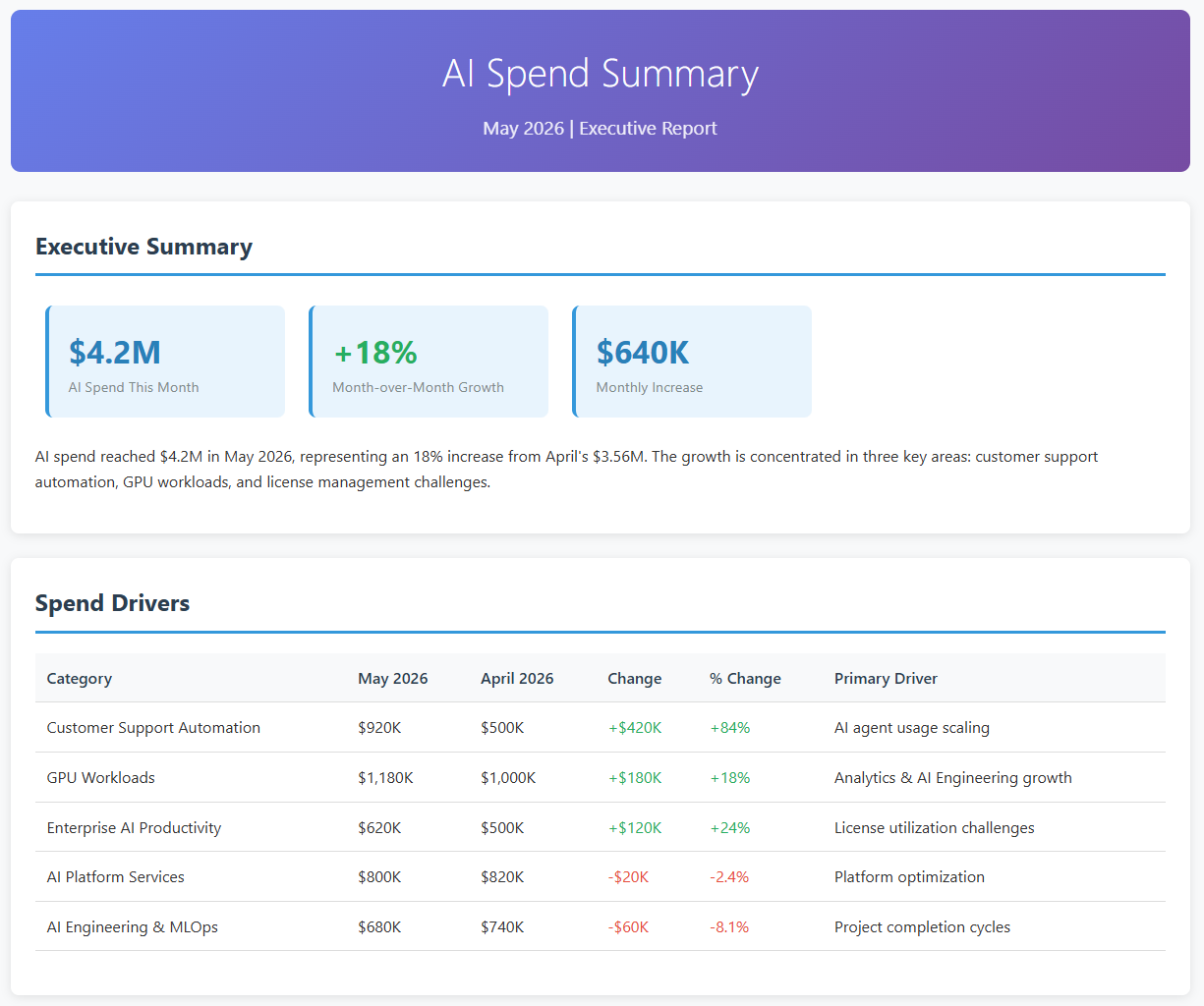The image size is (1204, 1006).
Task: Click the $800K May value
Action: (x=379, y=877)
